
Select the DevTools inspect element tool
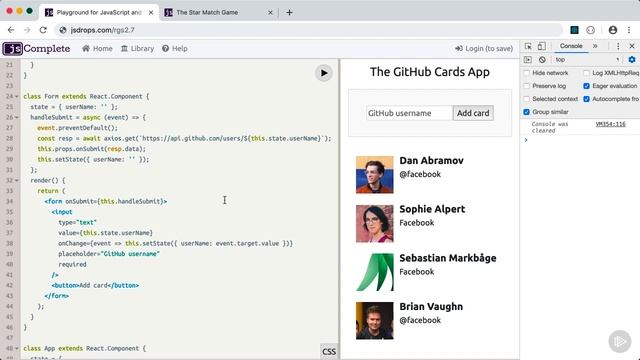tap(528, 46)
